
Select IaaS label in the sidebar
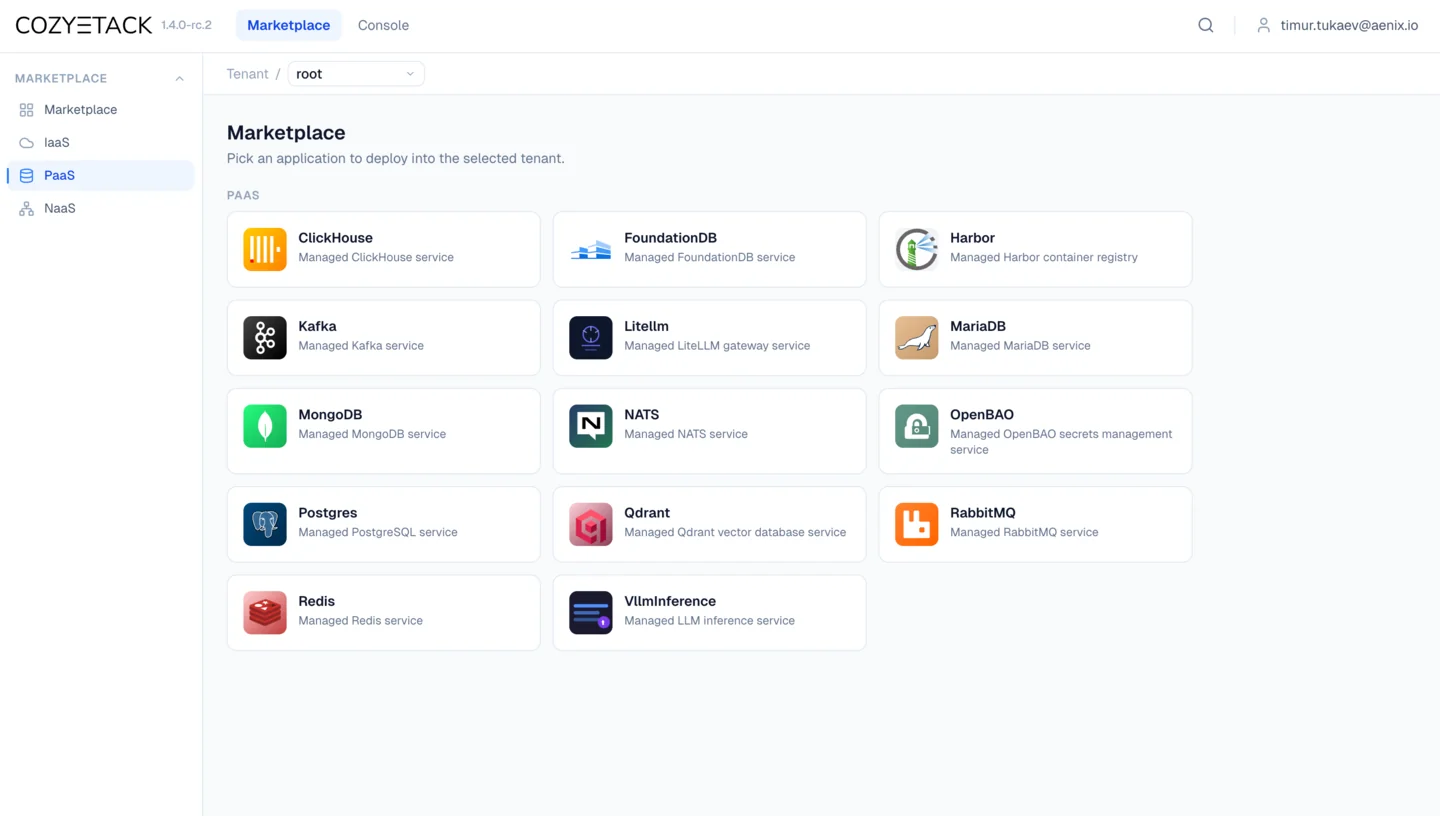click(57, 143)
